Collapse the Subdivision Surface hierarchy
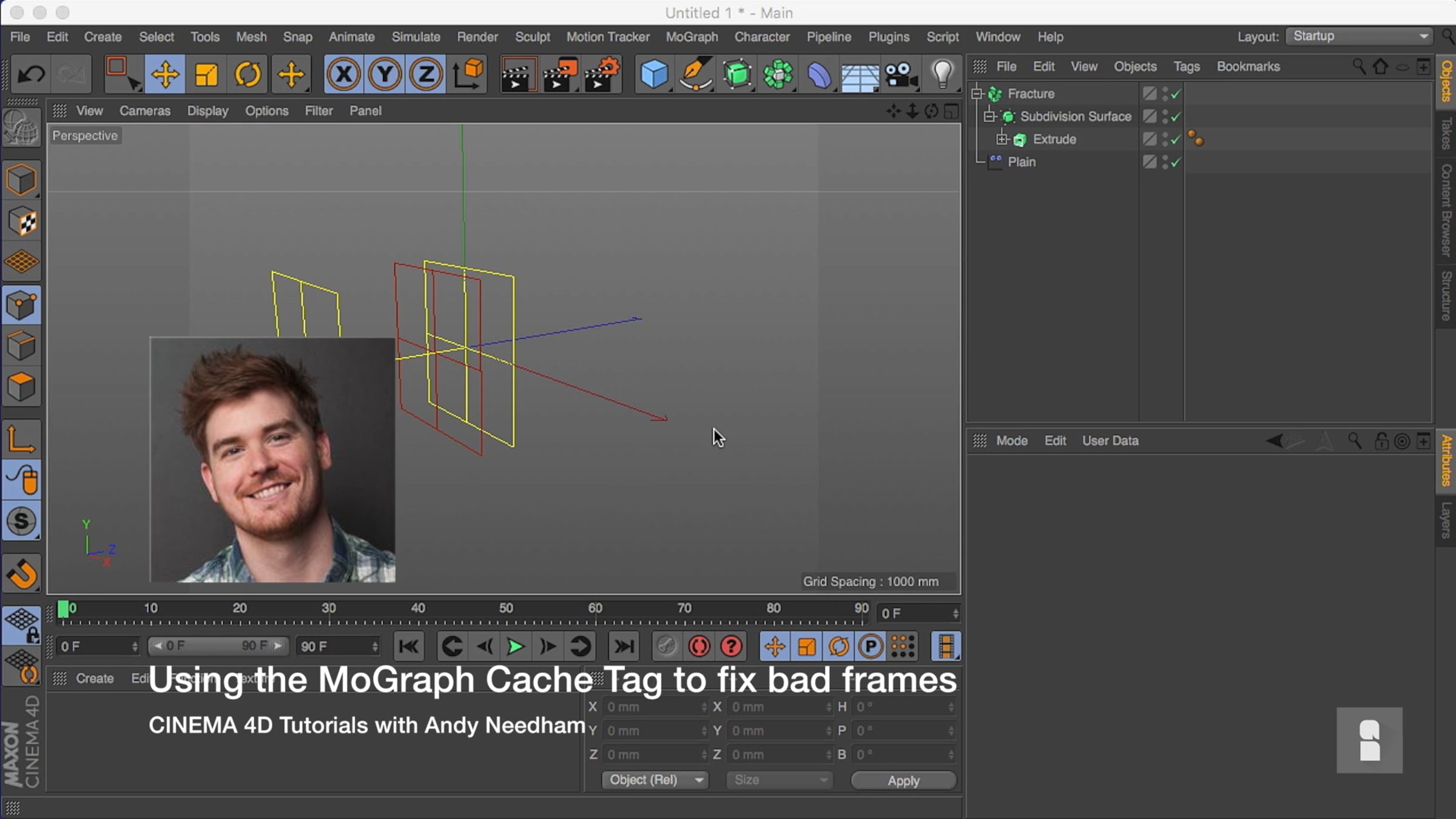 click(989, 116)
